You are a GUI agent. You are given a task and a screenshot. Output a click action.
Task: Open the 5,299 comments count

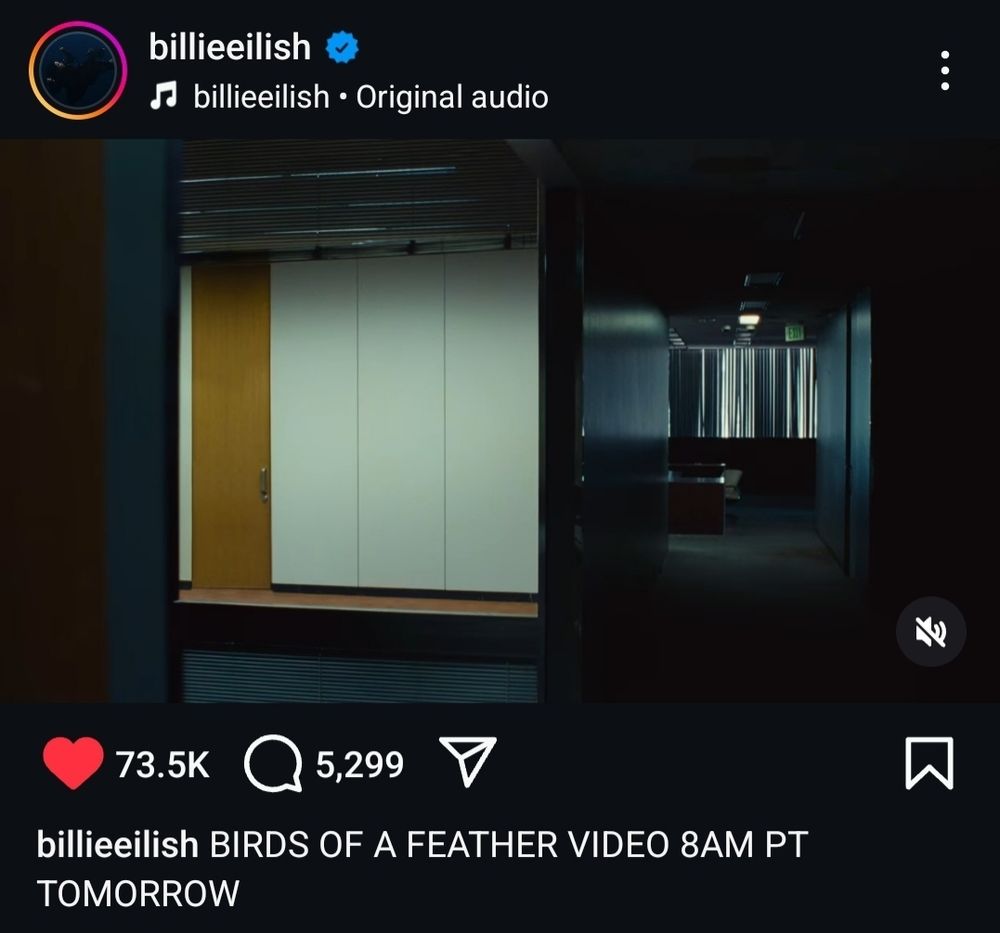360,764
